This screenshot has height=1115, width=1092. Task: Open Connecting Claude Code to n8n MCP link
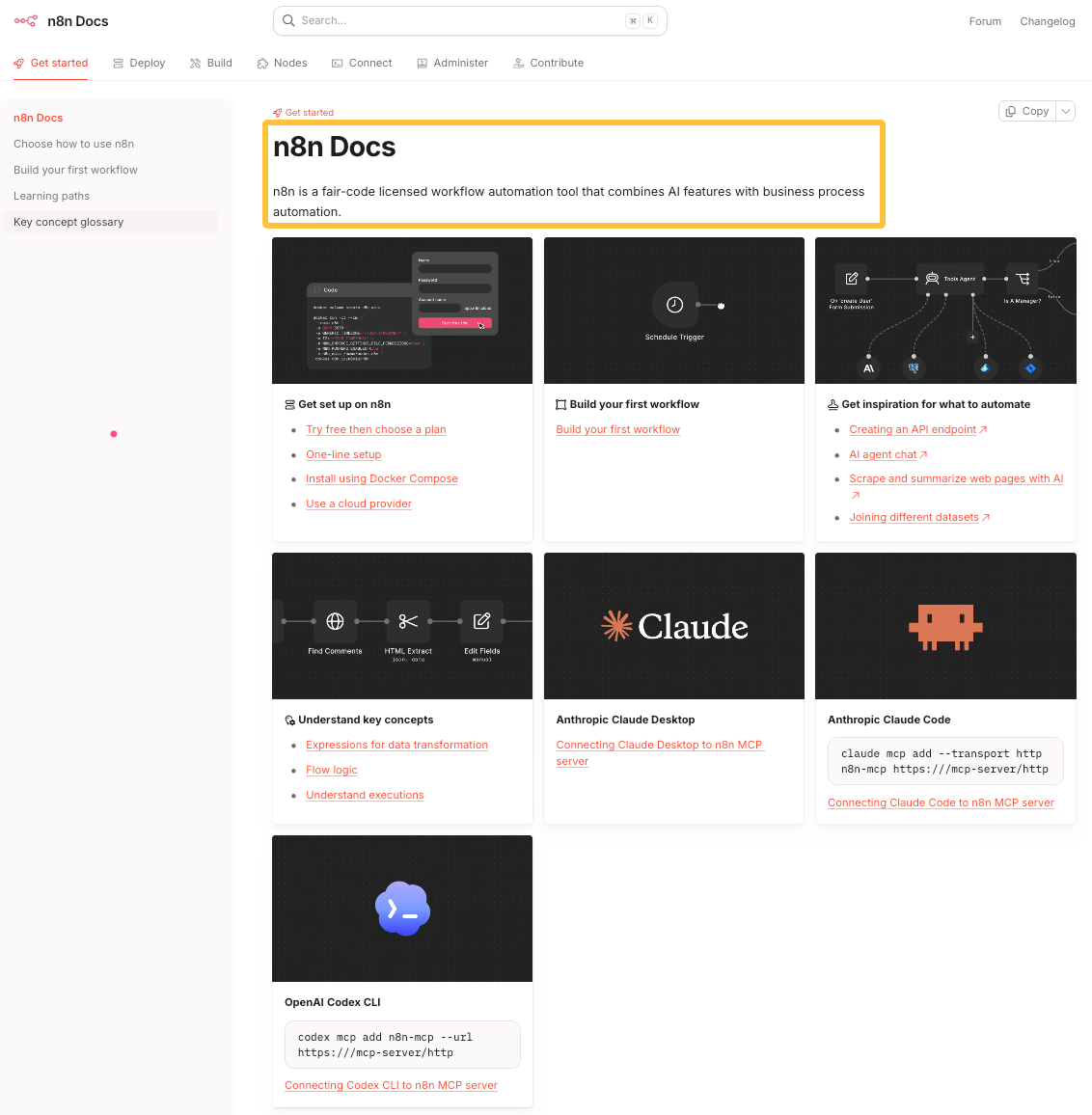(x=941, y=802)
